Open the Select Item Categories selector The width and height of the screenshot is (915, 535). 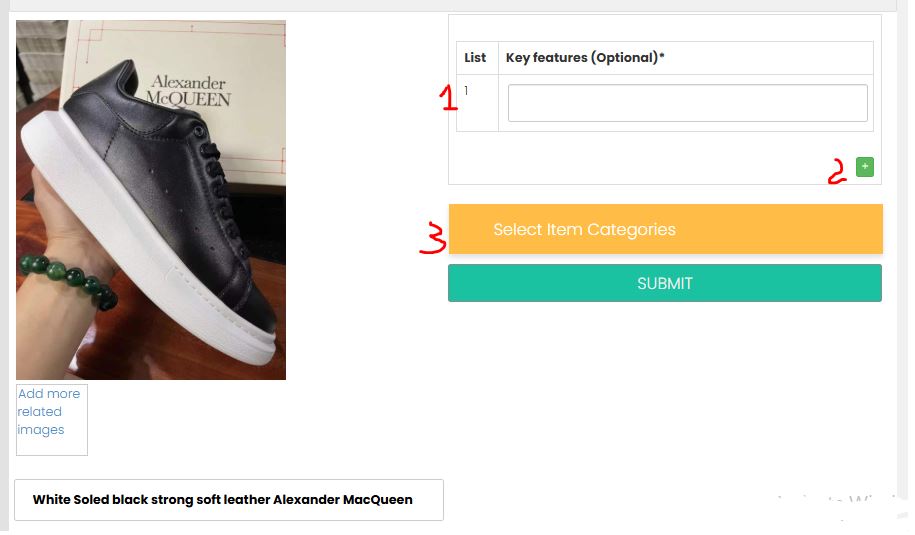pos(665,229)
